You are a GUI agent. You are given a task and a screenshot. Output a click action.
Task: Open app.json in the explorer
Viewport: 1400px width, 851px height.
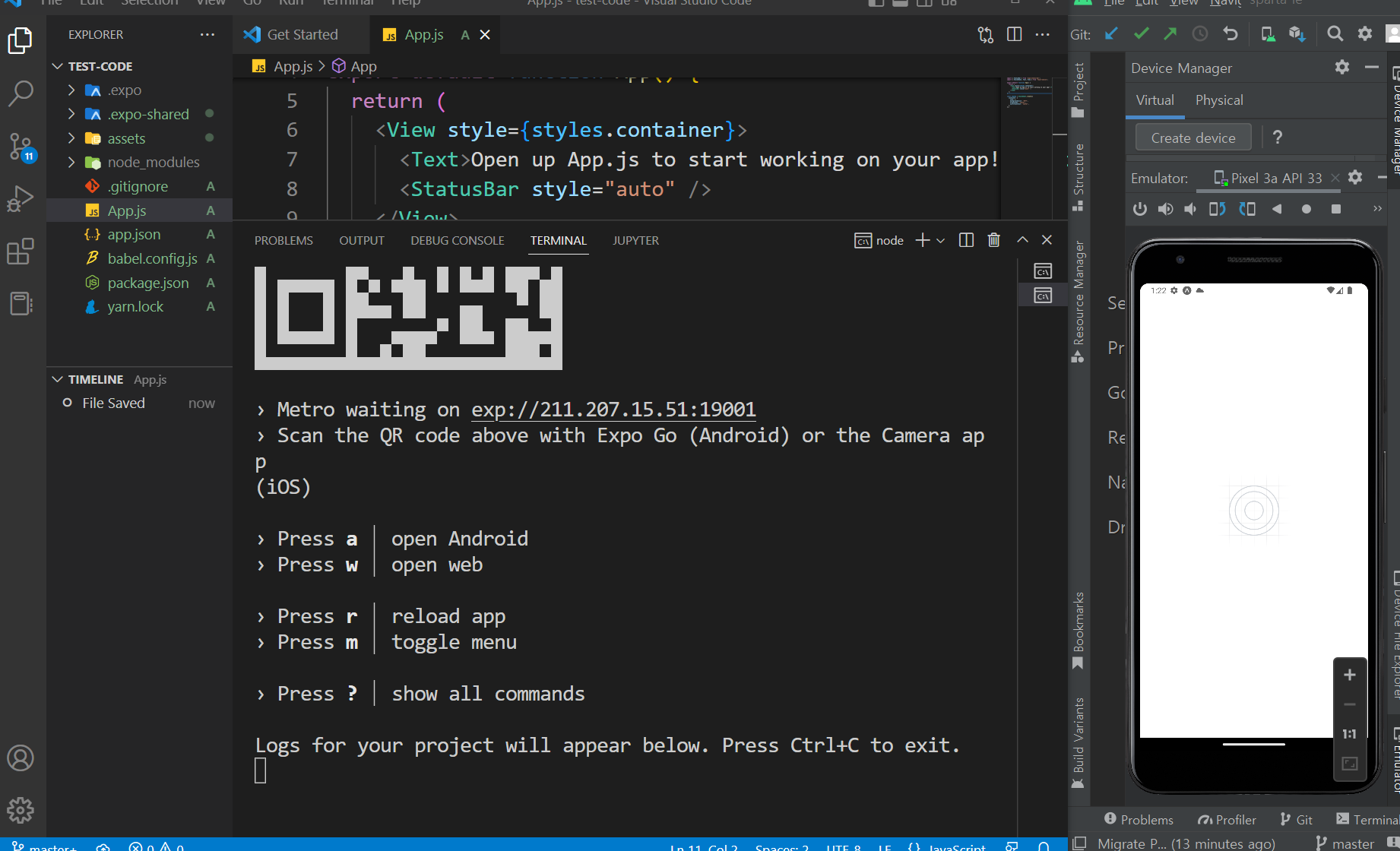(140, 234)
